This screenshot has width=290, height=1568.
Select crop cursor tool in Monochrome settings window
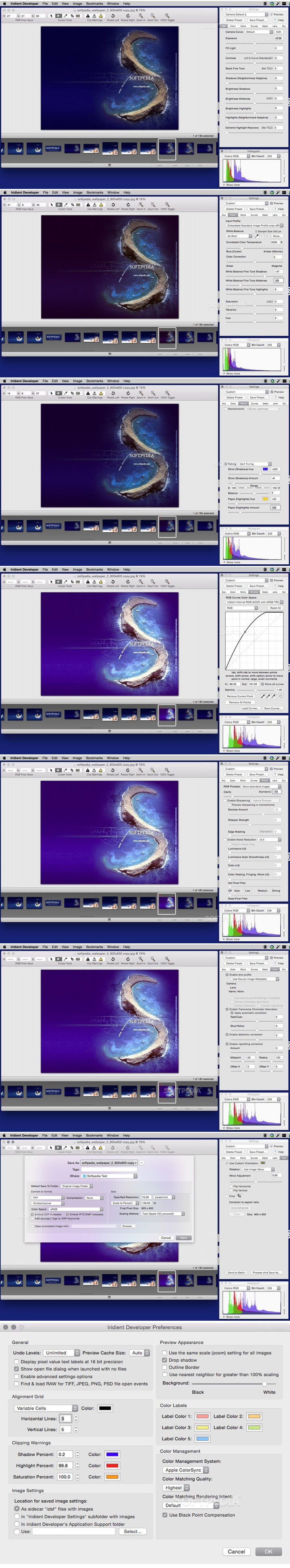(72, 393)
